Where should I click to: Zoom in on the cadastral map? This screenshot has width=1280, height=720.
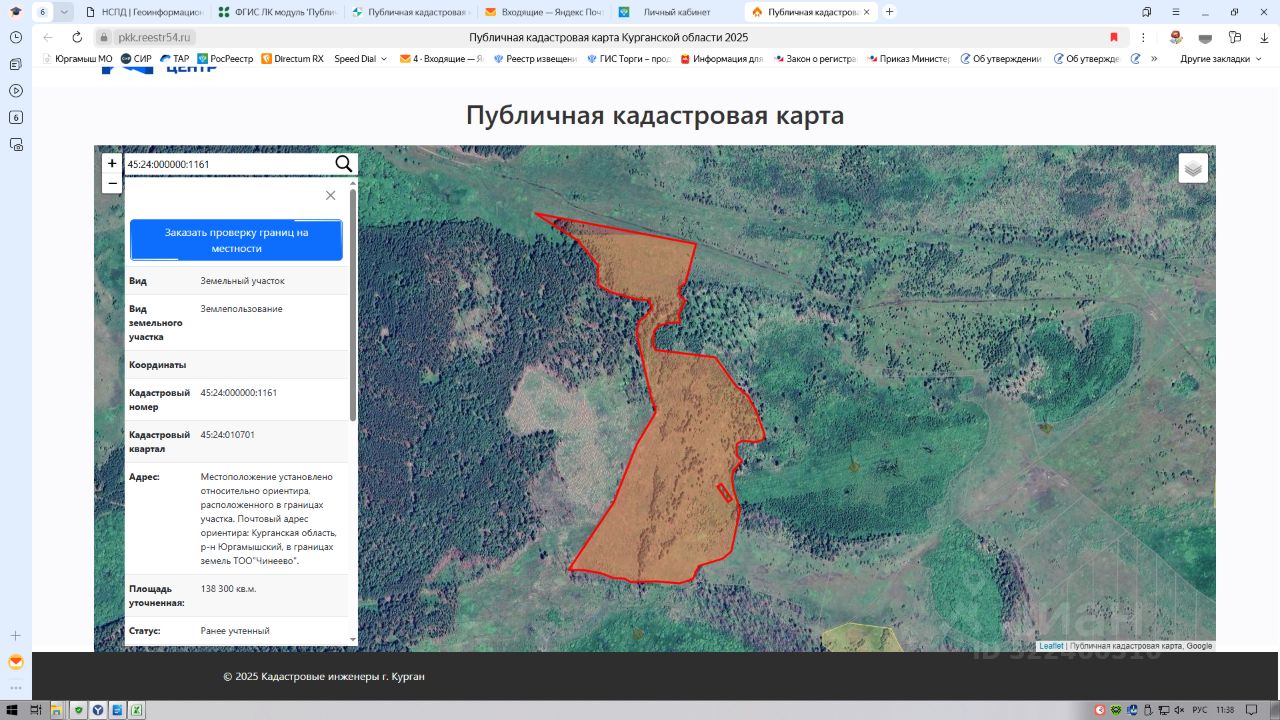click(x=112, y=164)
